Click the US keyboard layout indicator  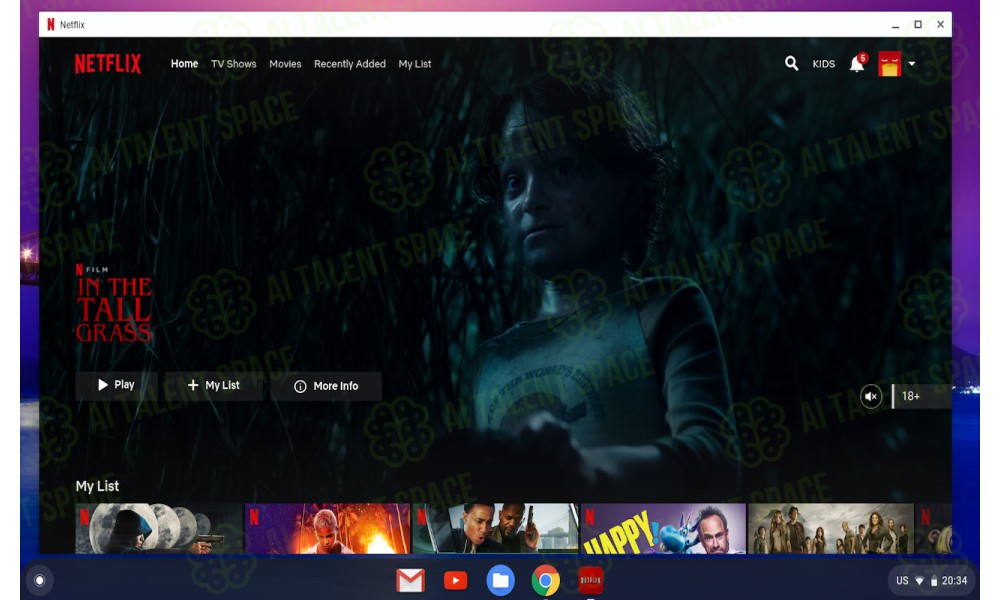[x=902, y=581]
